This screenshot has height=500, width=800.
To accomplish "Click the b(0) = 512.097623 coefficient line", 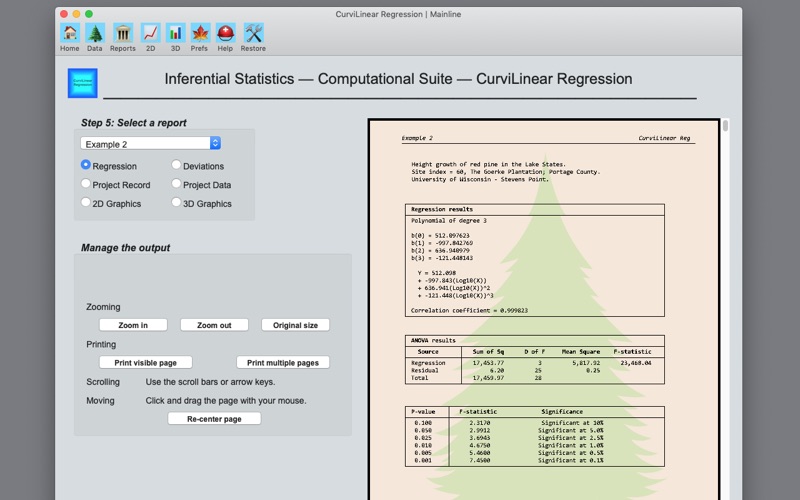I will tap(440, 235).
